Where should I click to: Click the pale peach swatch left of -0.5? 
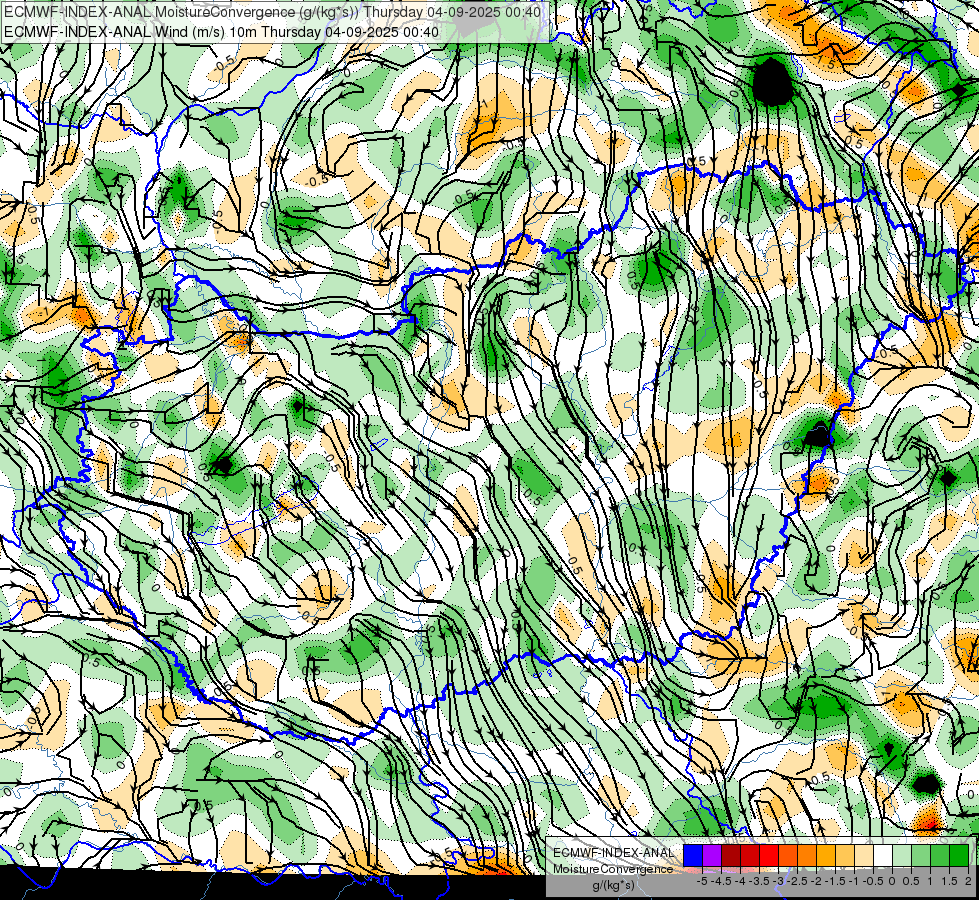click(864, 855)
